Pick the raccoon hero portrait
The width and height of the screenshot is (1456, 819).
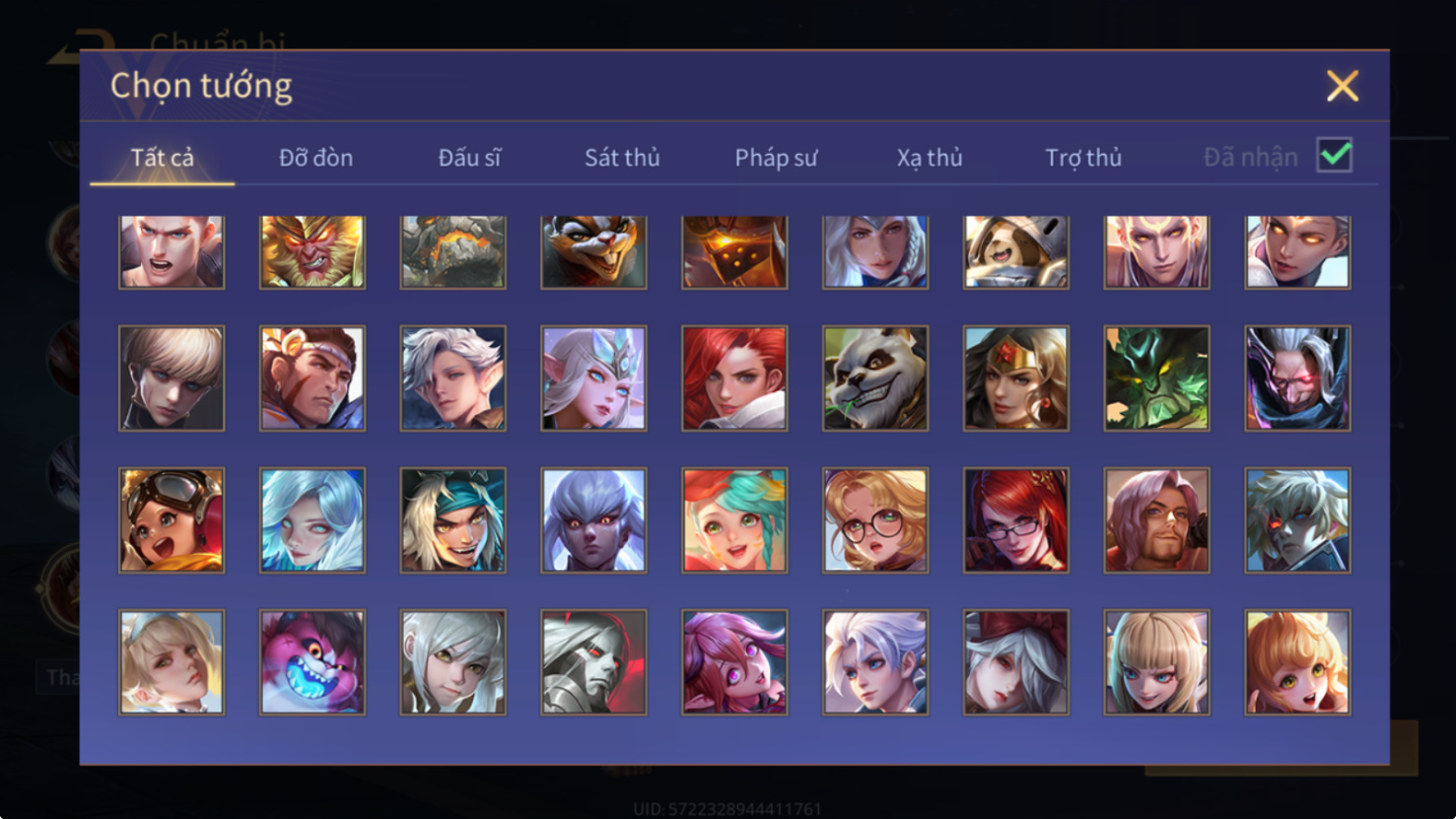tap(593, 252)
